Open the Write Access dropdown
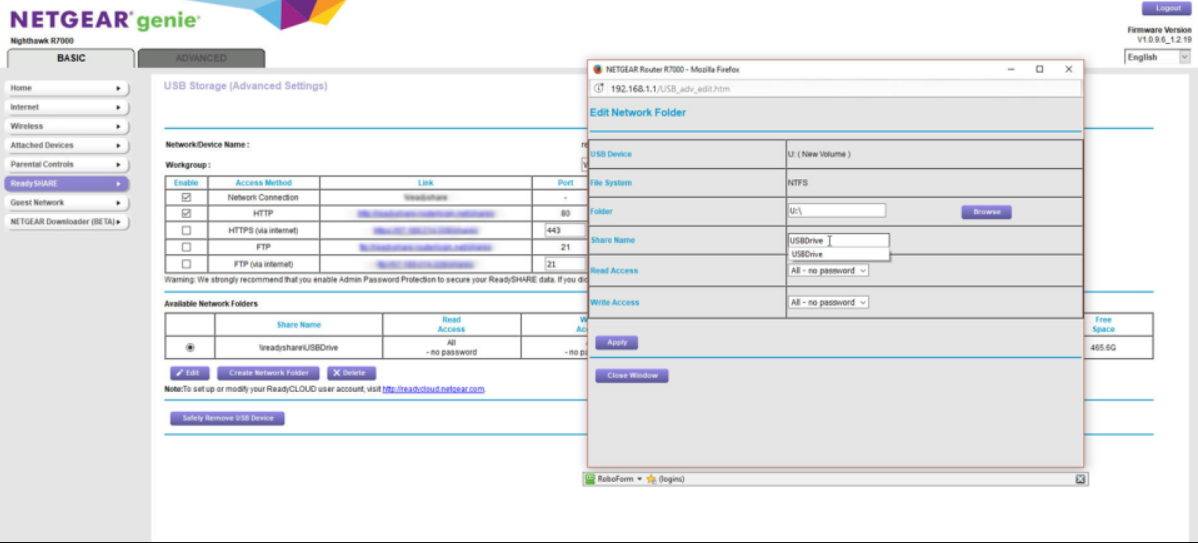The width and height of the screenshot is (1198, 543). click(828, 302)
